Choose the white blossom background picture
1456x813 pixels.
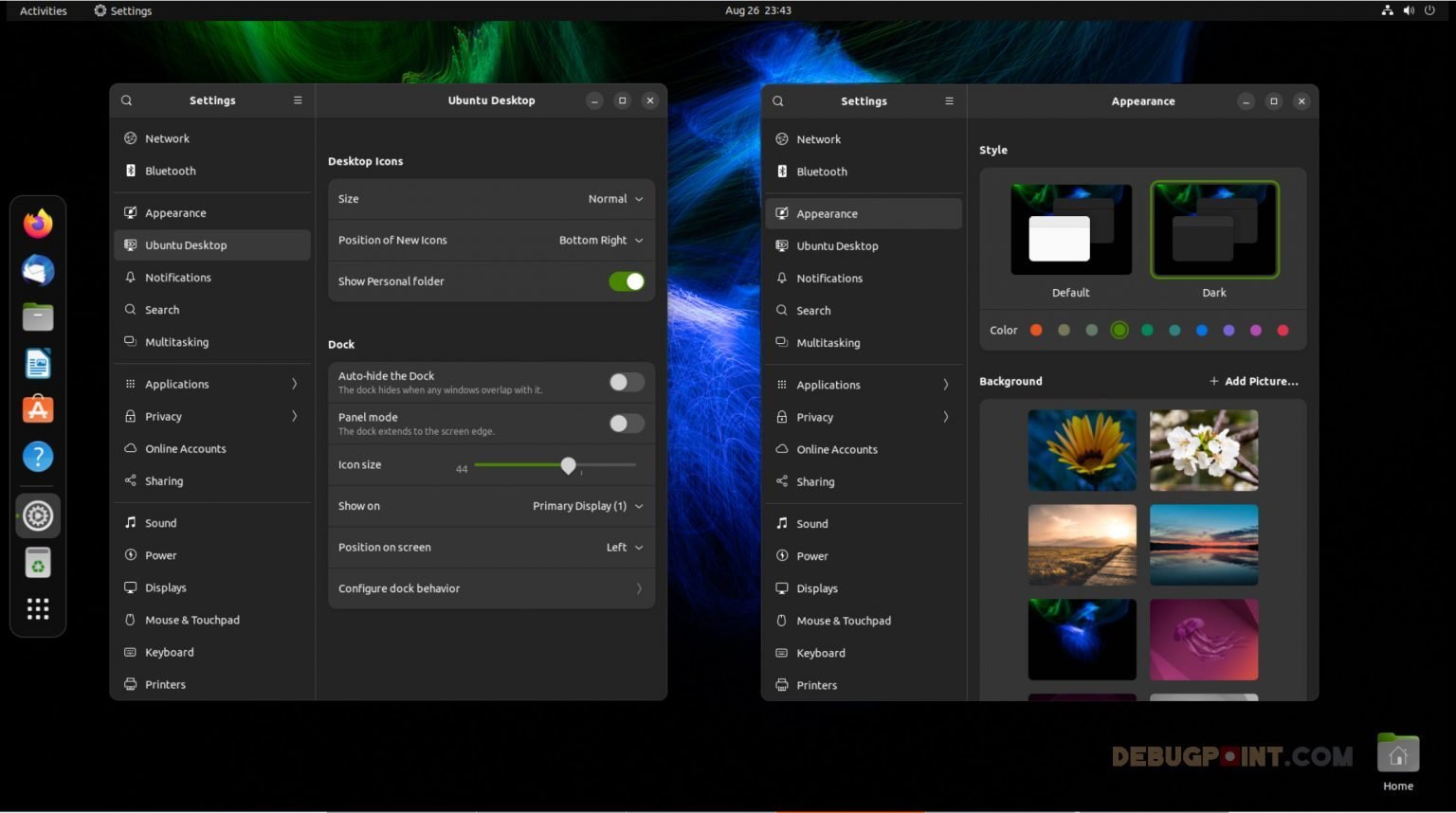click(x=1204, y=450)
